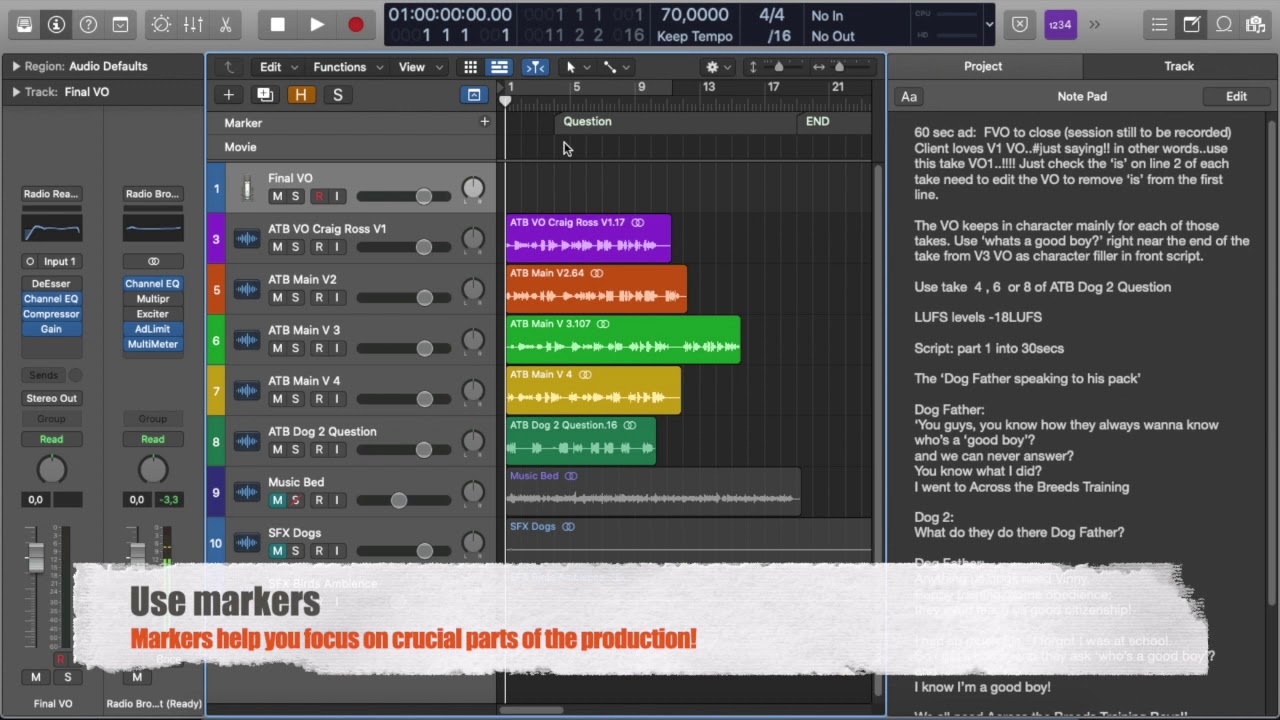
Task: Open the AdLimit plugin slot
Action: click(x=152, y=329)
